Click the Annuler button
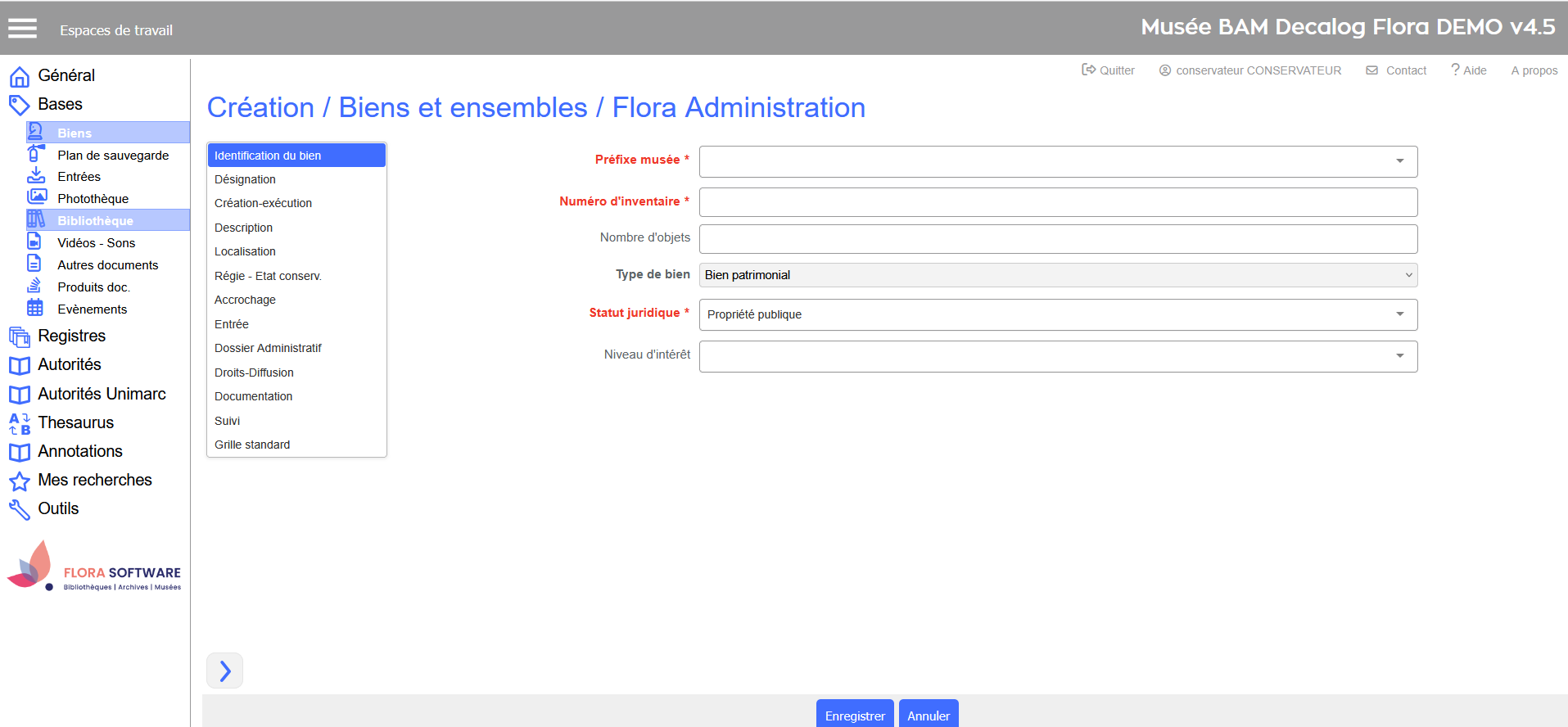The height and width of the screenshot is (727, 1568). [928, 715]
